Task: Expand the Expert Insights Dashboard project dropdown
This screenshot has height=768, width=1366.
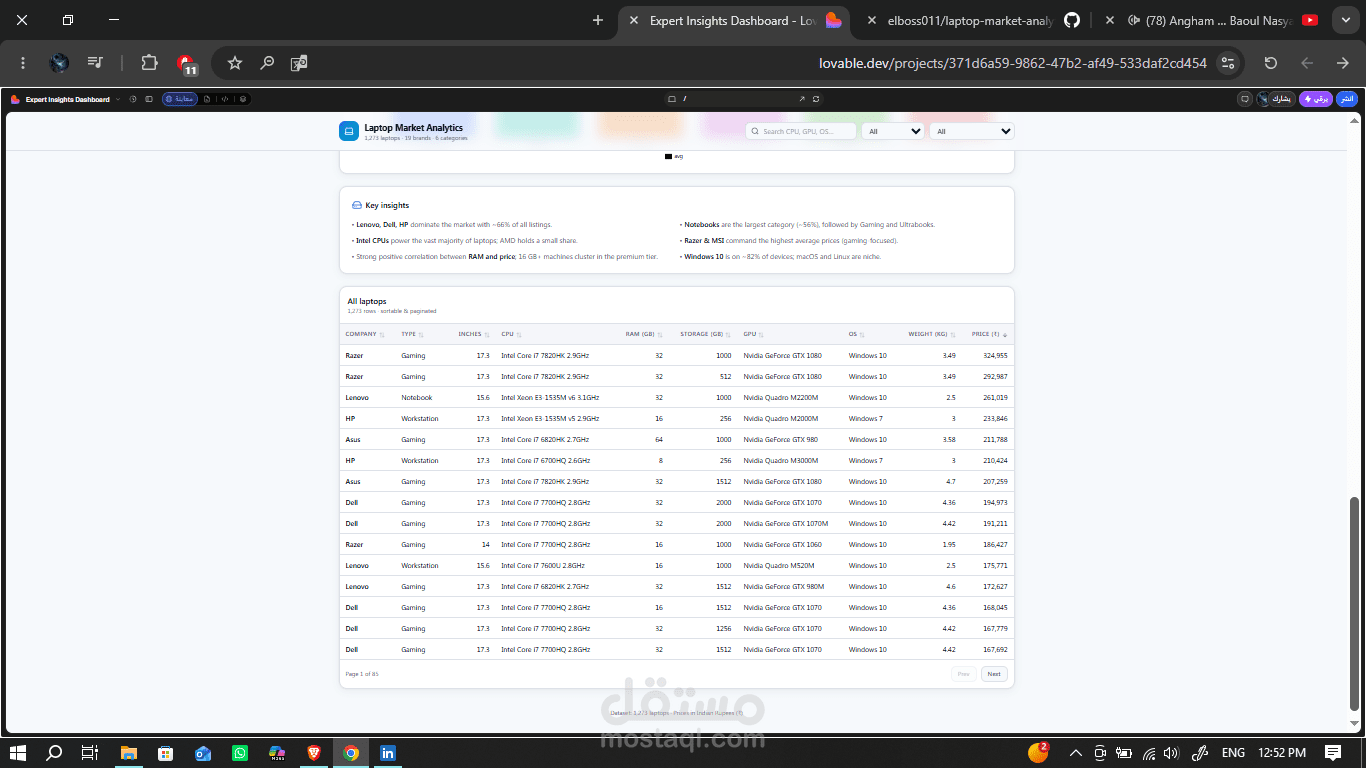Action: pyautogui.click(x=118, y=99)
